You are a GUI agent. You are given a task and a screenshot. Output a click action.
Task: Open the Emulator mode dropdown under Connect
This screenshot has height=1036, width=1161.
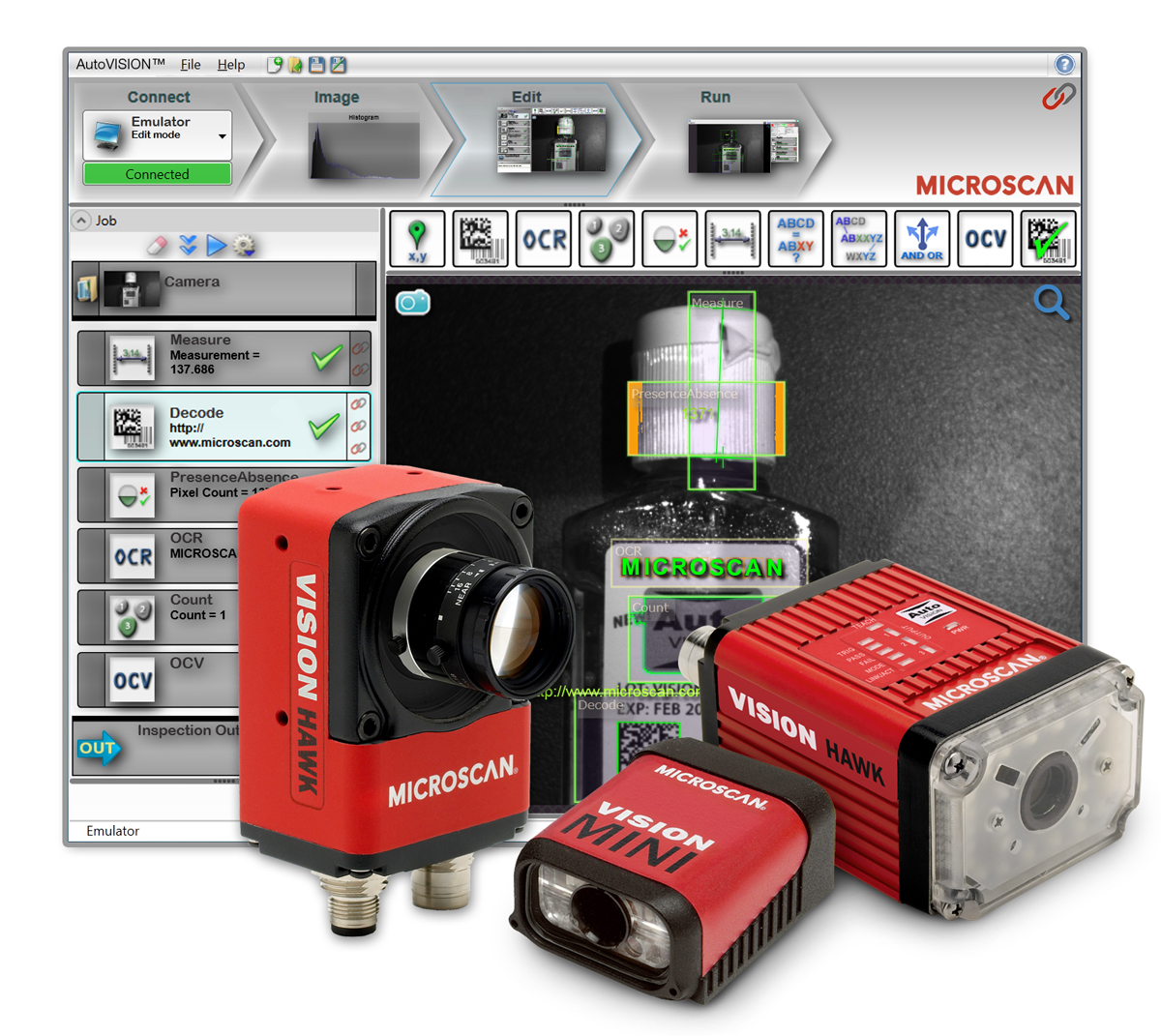(221, 136)
